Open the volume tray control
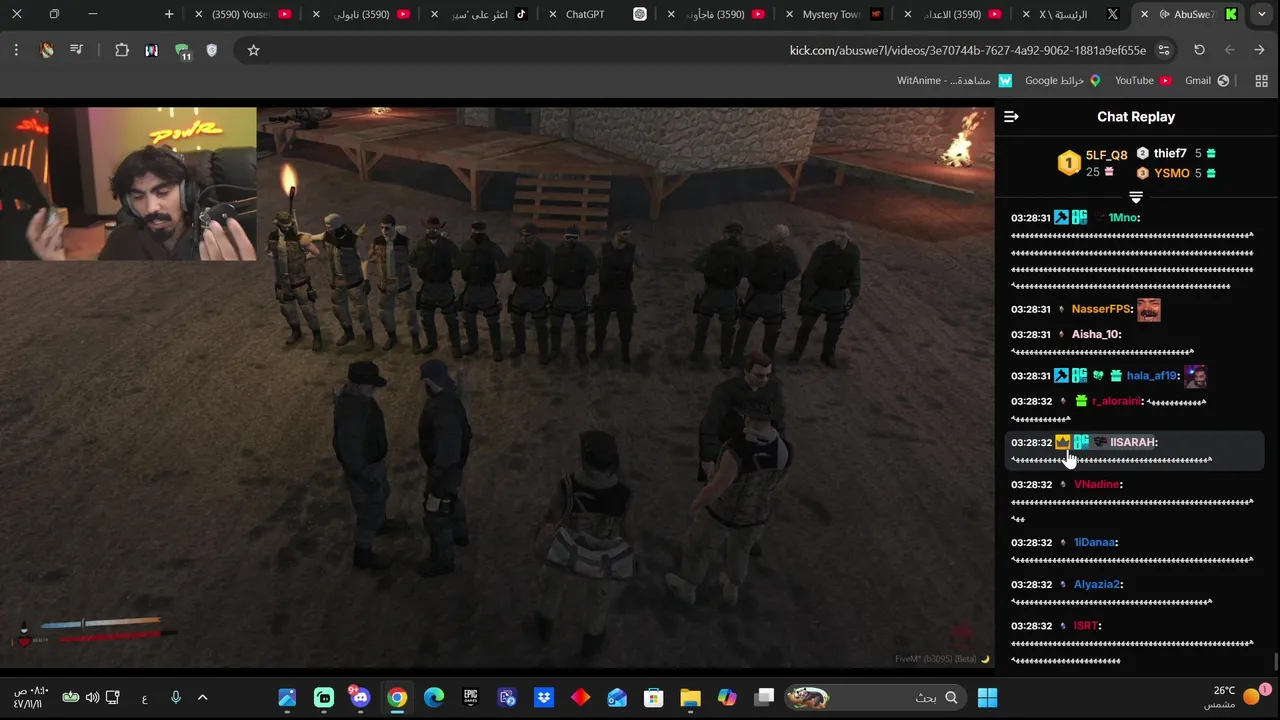The width and height of the screenshot is (1280, 720). point(92,697)
